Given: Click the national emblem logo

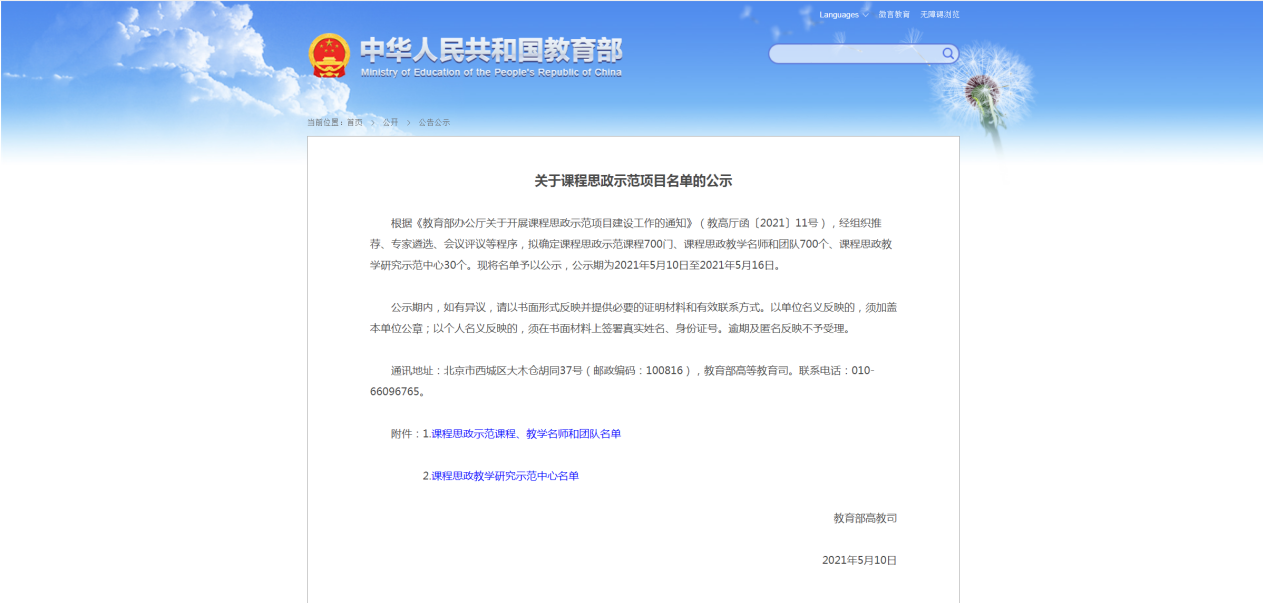Looking at the screenshot, I should [x=329, y=55].
